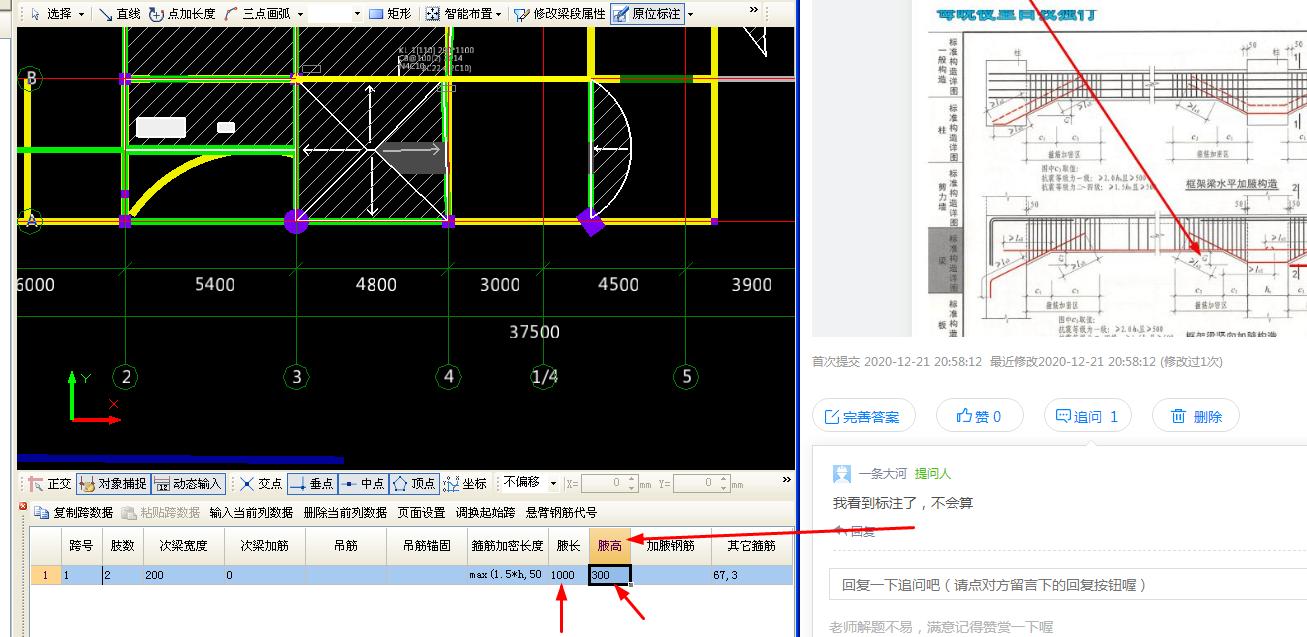Click the 腋高 cell containing 300
Screen dimensions: 1307x637
point(609,575)
